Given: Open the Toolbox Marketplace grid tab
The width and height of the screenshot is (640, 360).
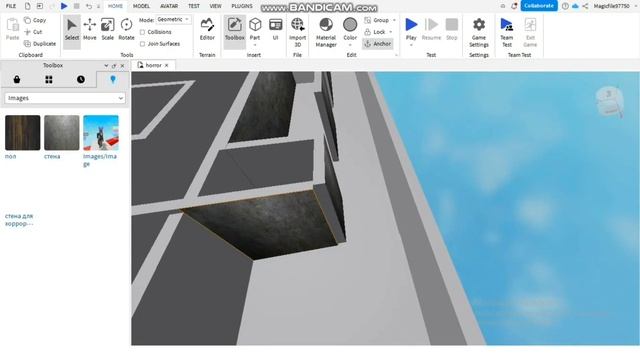Looking at the screenshot, I should pos(49,79).
